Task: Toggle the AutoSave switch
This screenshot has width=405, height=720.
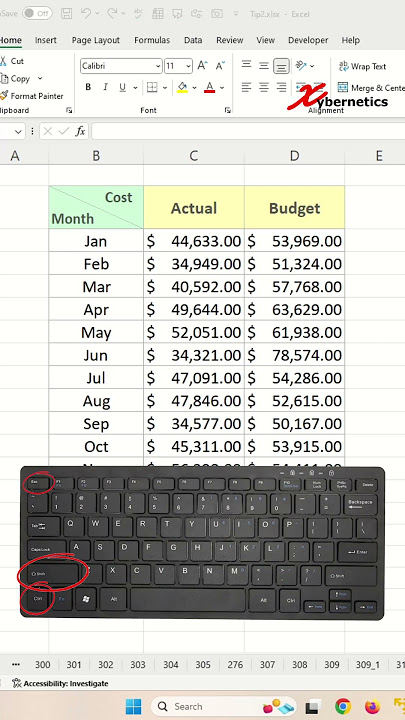Action: click(x=37, y=14)
